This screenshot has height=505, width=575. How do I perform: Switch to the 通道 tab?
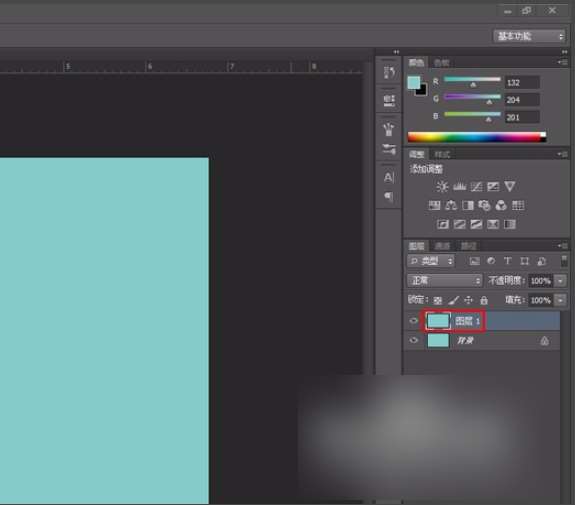[442, 246]
